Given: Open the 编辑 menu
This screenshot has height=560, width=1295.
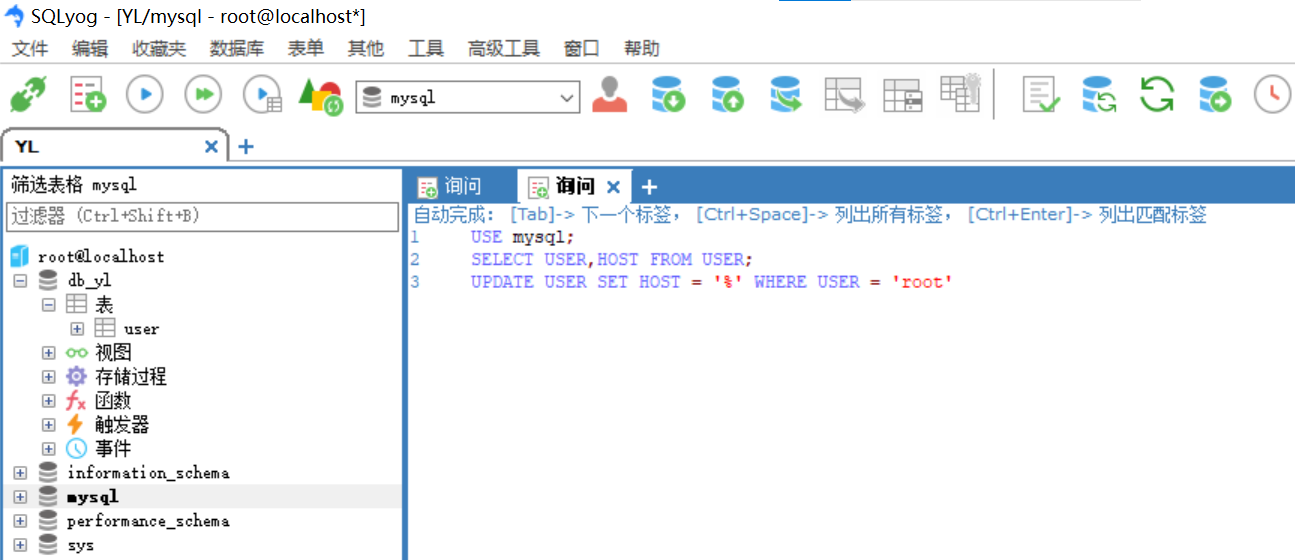Looking at the screenshot, I should click(90, 48).
